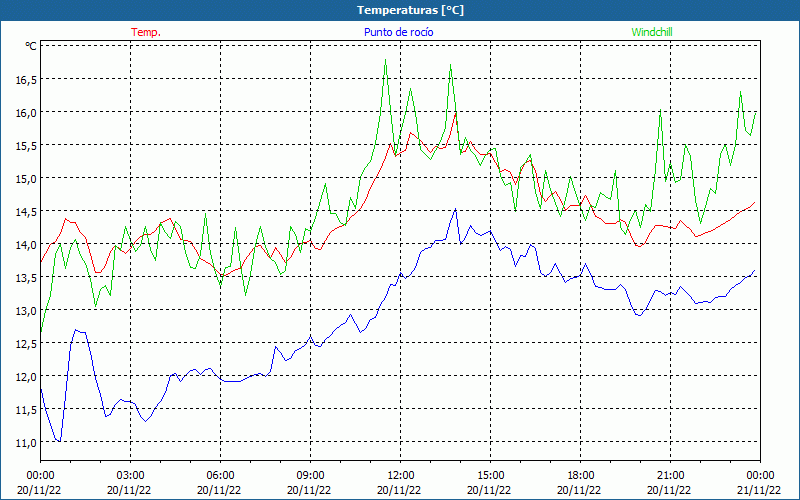The height and width of the screenshot is (500, 800).
Task: Select the red 'Temp.' legend label
Action: pyautogui.click(x=146, y=32)
